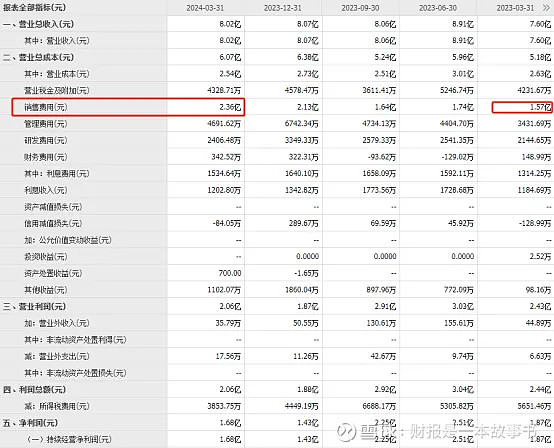
Task: Click the 二、营业总成本(元) row label
Action: pyautogui.click(x=39, y=57)
